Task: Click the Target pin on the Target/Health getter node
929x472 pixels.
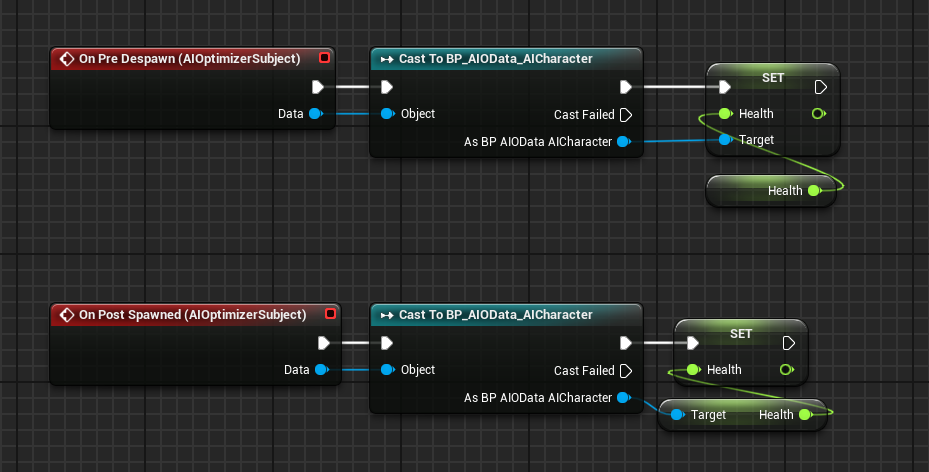Action: click(x=677, y=414)
